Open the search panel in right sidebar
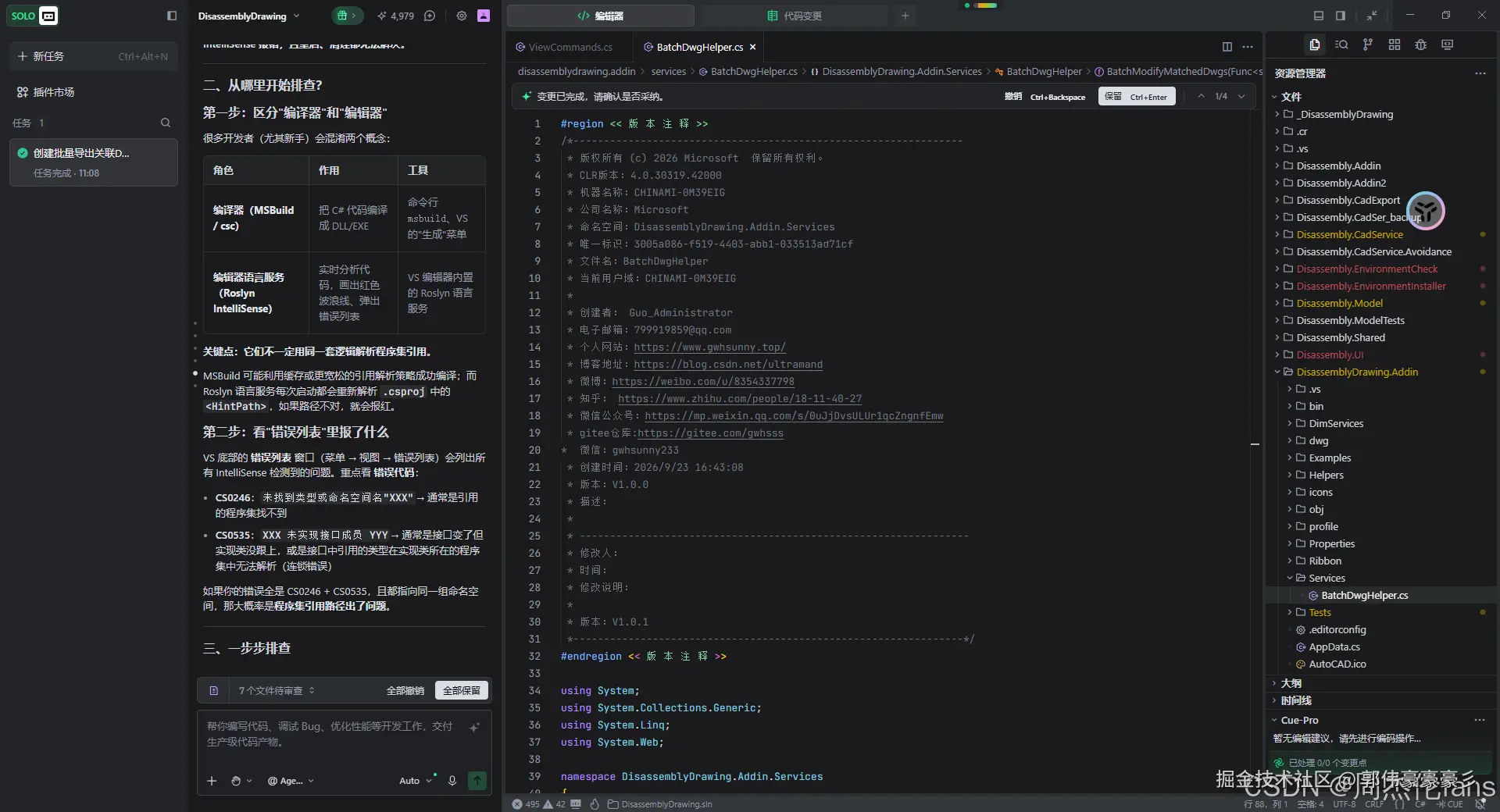 1341,45
